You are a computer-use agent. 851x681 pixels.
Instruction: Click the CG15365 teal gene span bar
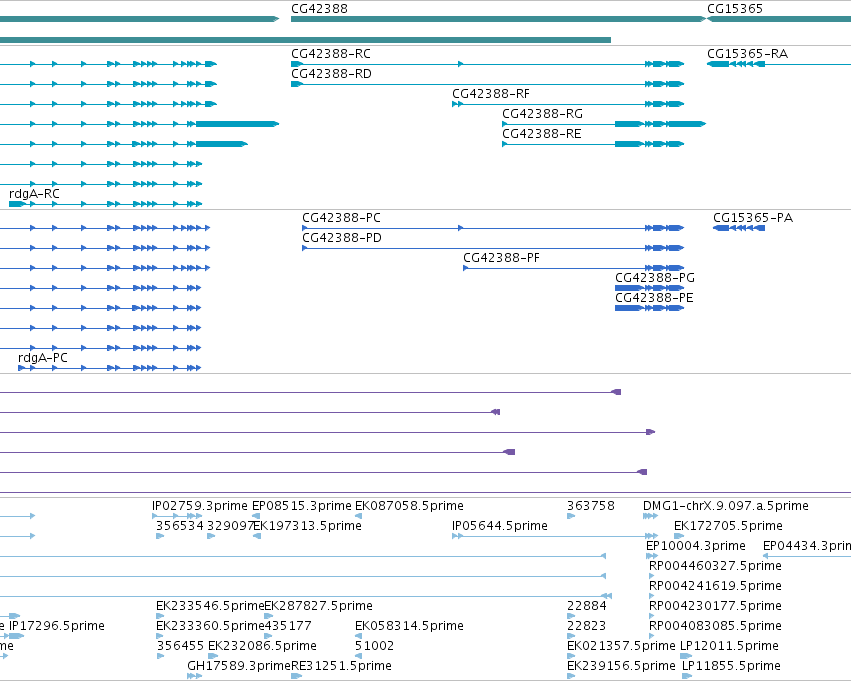[x=779, y=19]
